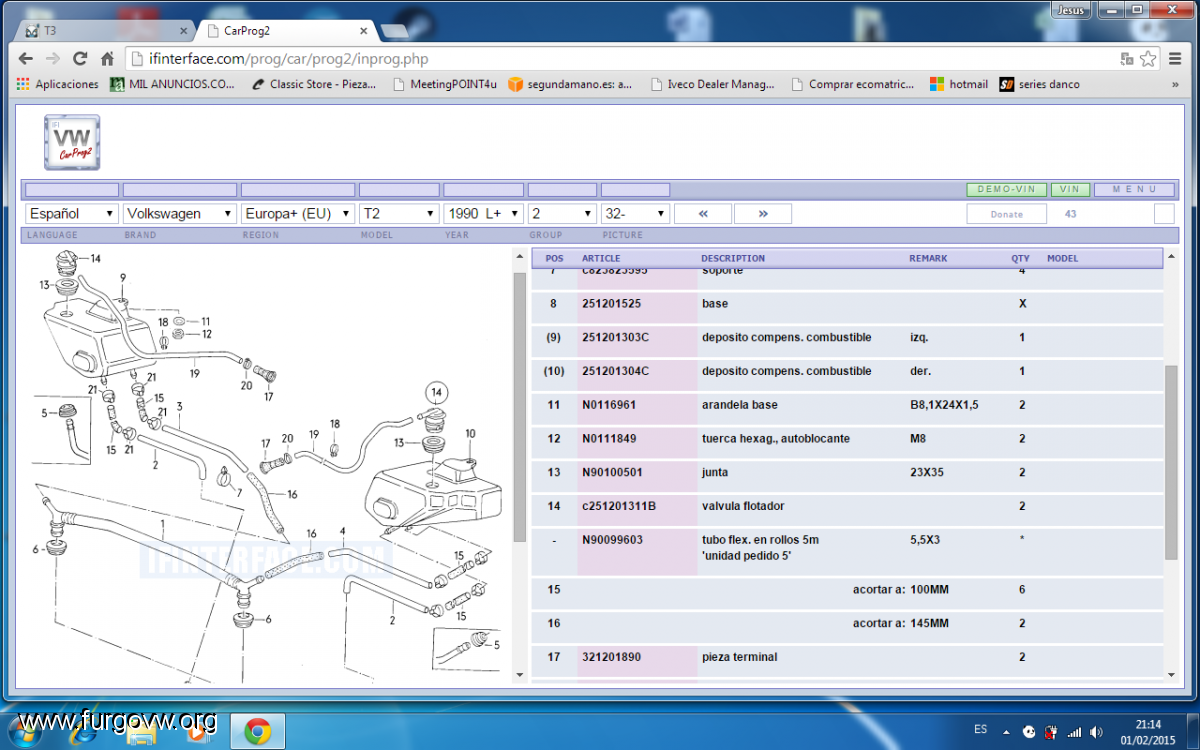Select article number 321201890
Viewport: 1200px width, 750px height.
(612, 657)
